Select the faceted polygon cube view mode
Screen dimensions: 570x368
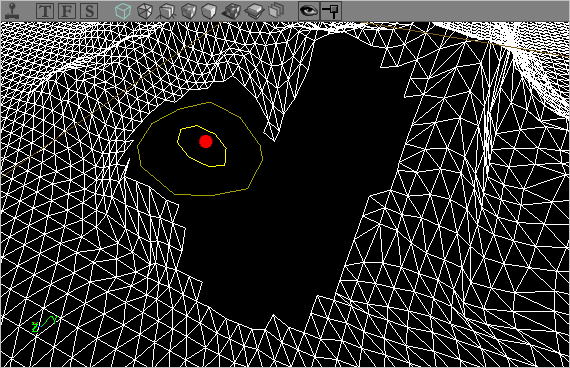145,11
